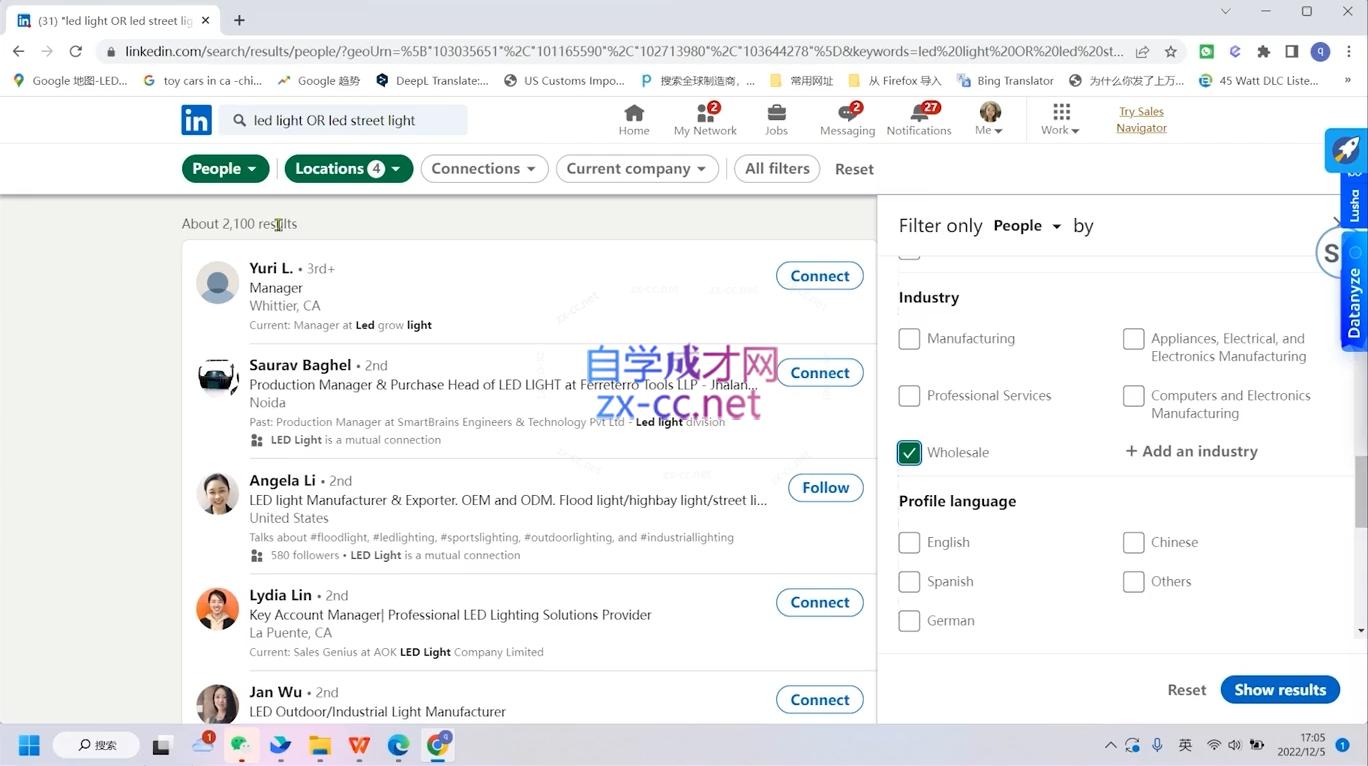The width and height of the screenshot is (1368, 766).
Task: Connect with Lydia Lin
Action: [818, 602]
